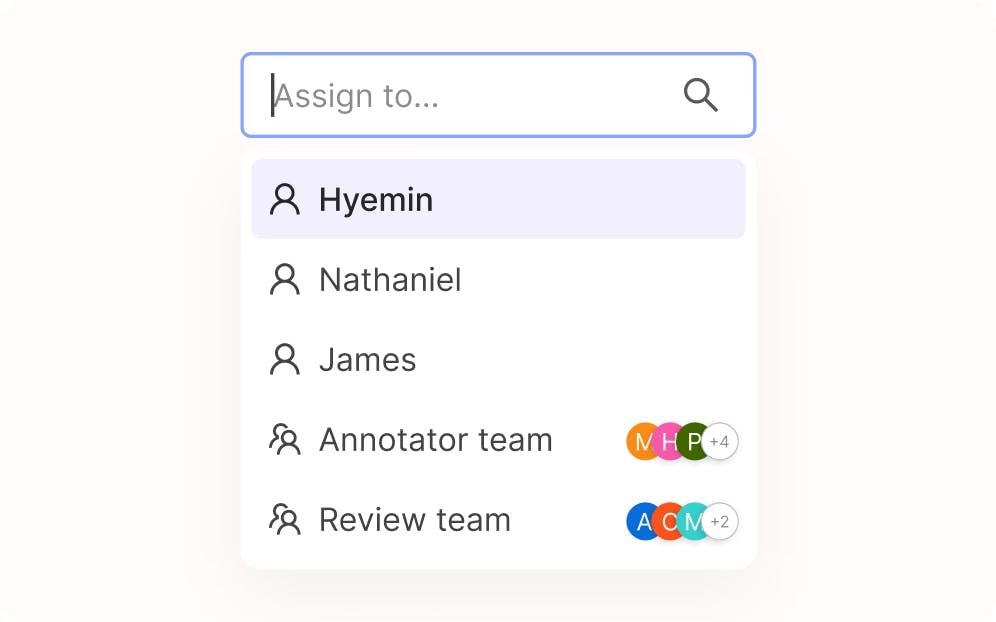
Task: Click the group icon beside Annotator team
Action: pos(285,440)
